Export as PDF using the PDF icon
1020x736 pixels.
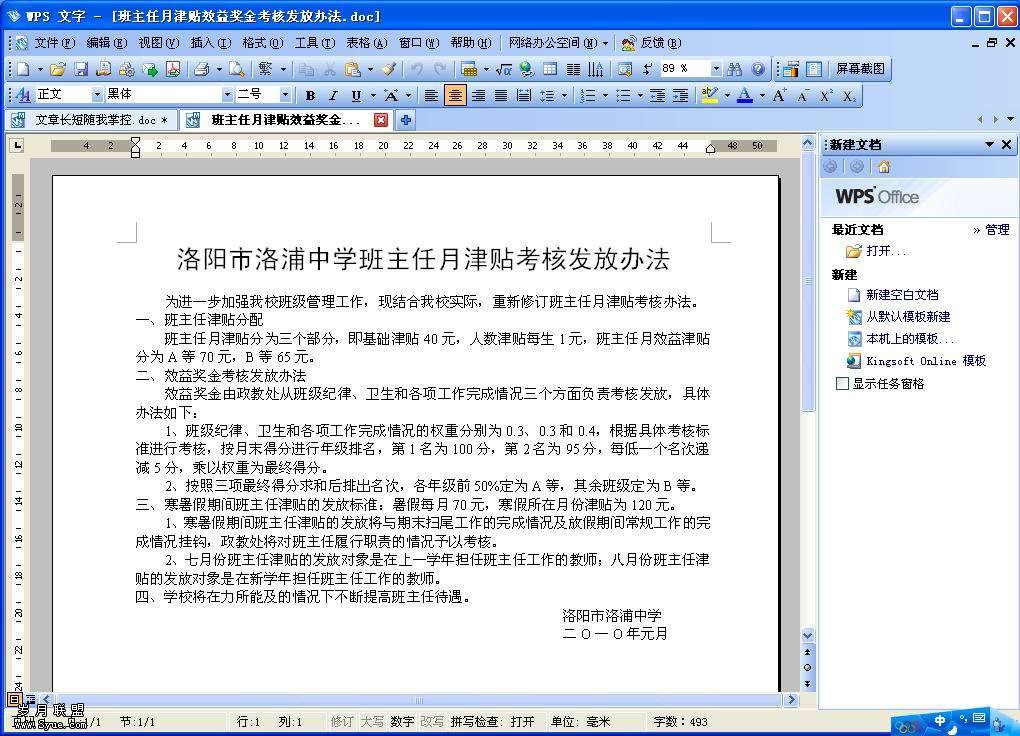pos(173,69)
